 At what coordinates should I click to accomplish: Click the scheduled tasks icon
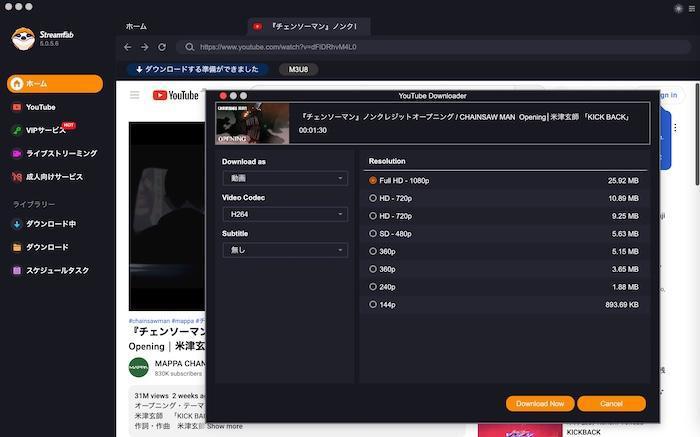coord(17,271)
